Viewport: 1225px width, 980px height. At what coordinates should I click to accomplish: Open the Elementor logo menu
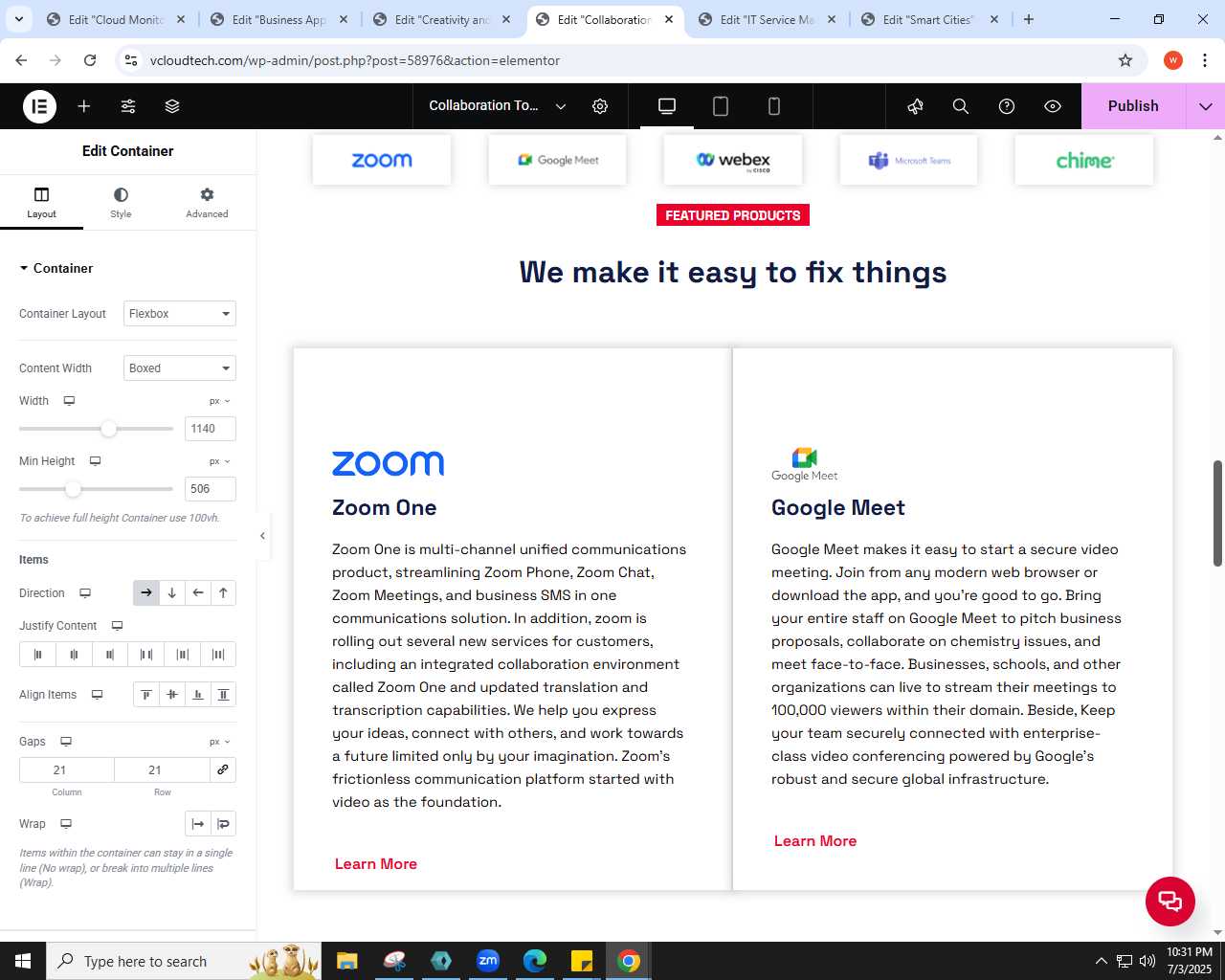39,106
